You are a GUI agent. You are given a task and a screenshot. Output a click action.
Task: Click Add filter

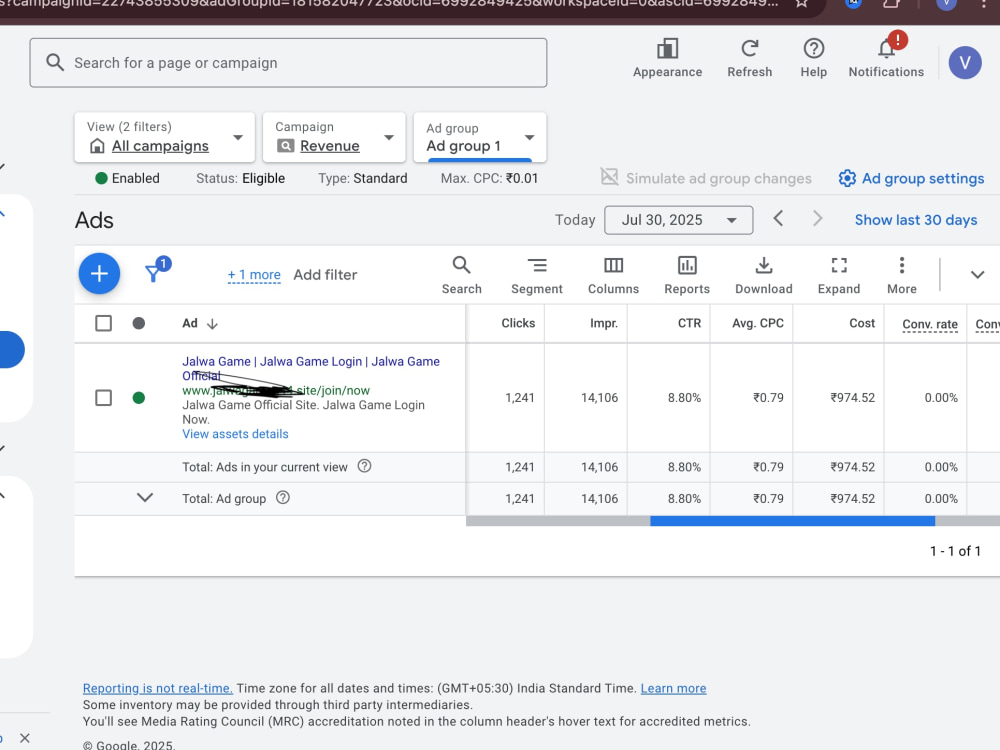click(325, 275)
